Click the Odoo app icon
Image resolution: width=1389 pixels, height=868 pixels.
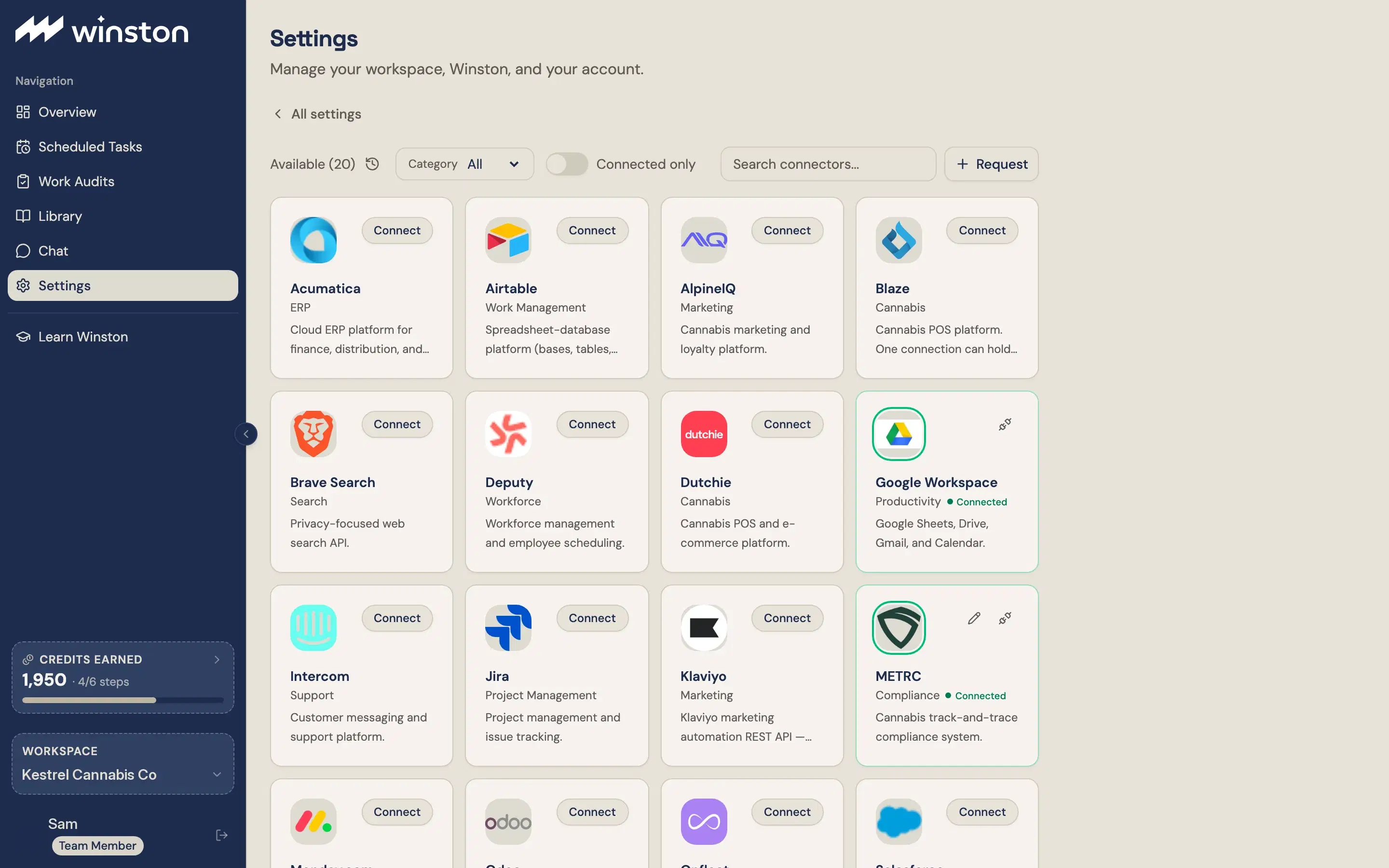tap(508, 822)
